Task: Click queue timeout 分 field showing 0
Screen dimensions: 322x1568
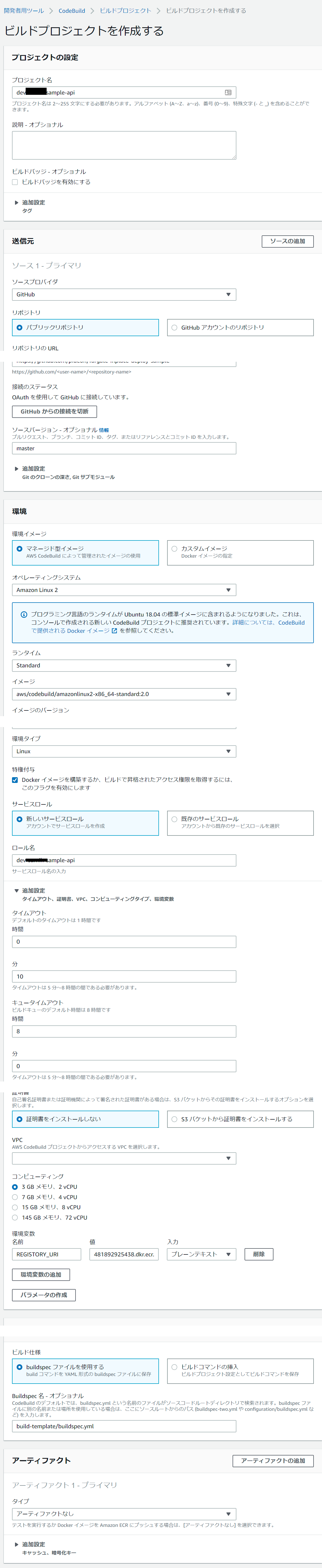Action: click(x=124, y=1066)
